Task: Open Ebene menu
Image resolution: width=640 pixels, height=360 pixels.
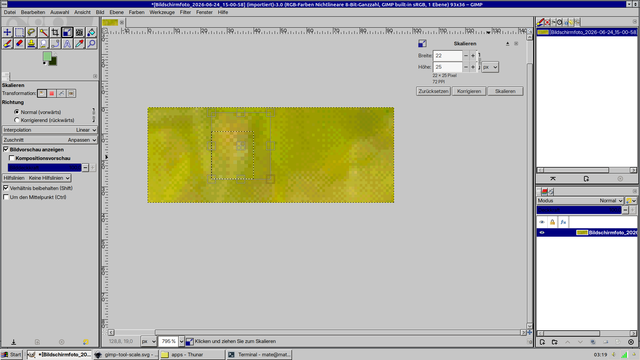Action: [116, 12]
